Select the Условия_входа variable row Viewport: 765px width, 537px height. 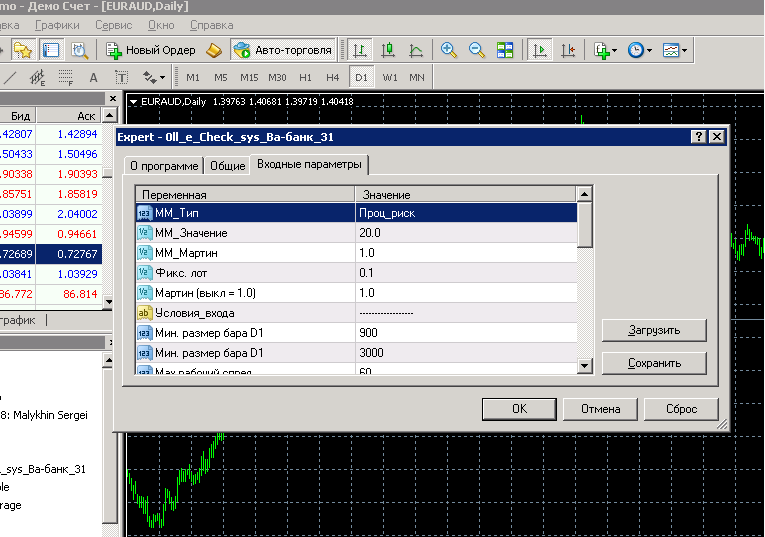point(245,313)
